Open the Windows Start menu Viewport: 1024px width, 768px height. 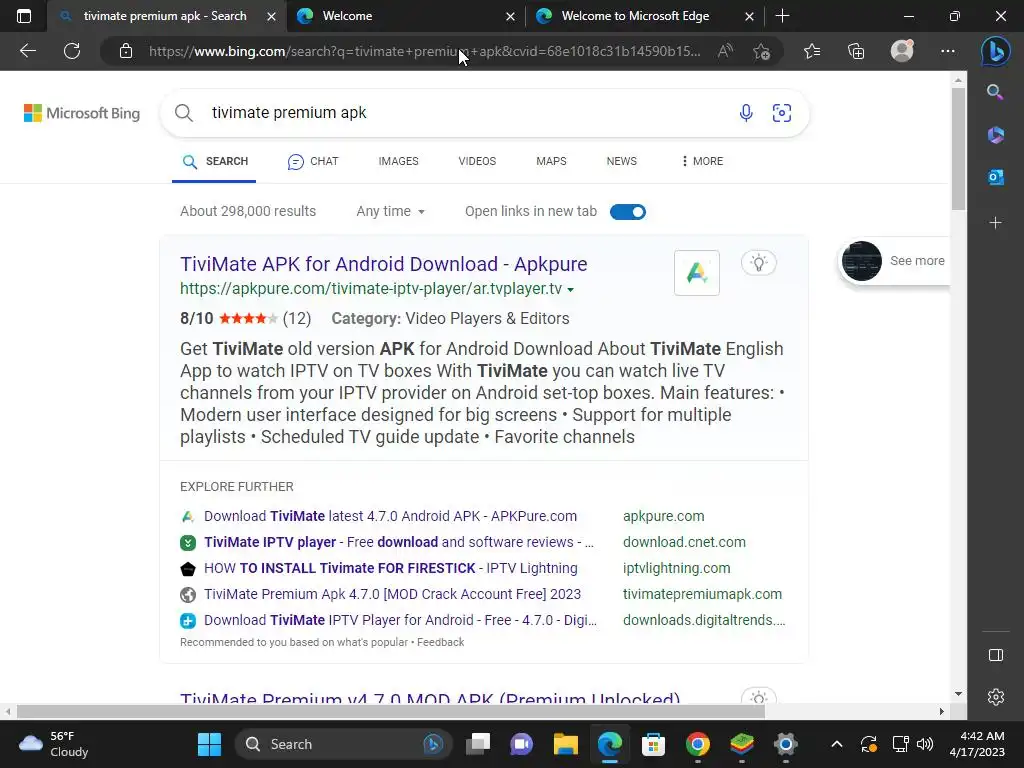pyautogui.click(x=209, y=744)
